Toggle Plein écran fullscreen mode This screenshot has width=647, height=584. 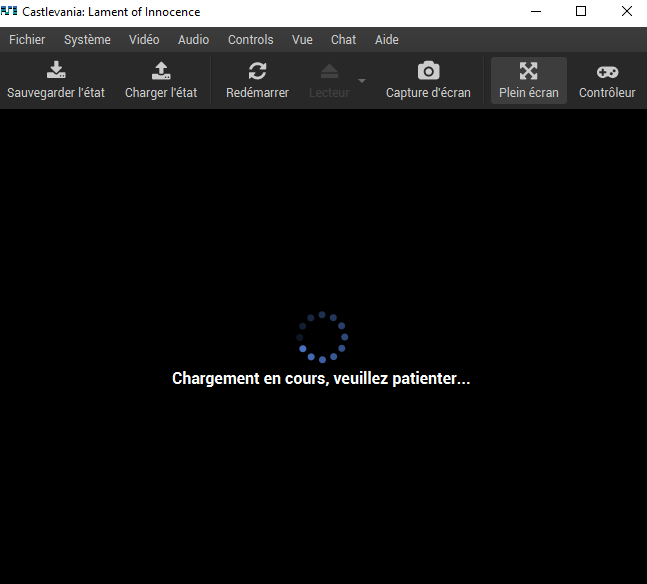[x=529, y=80]
